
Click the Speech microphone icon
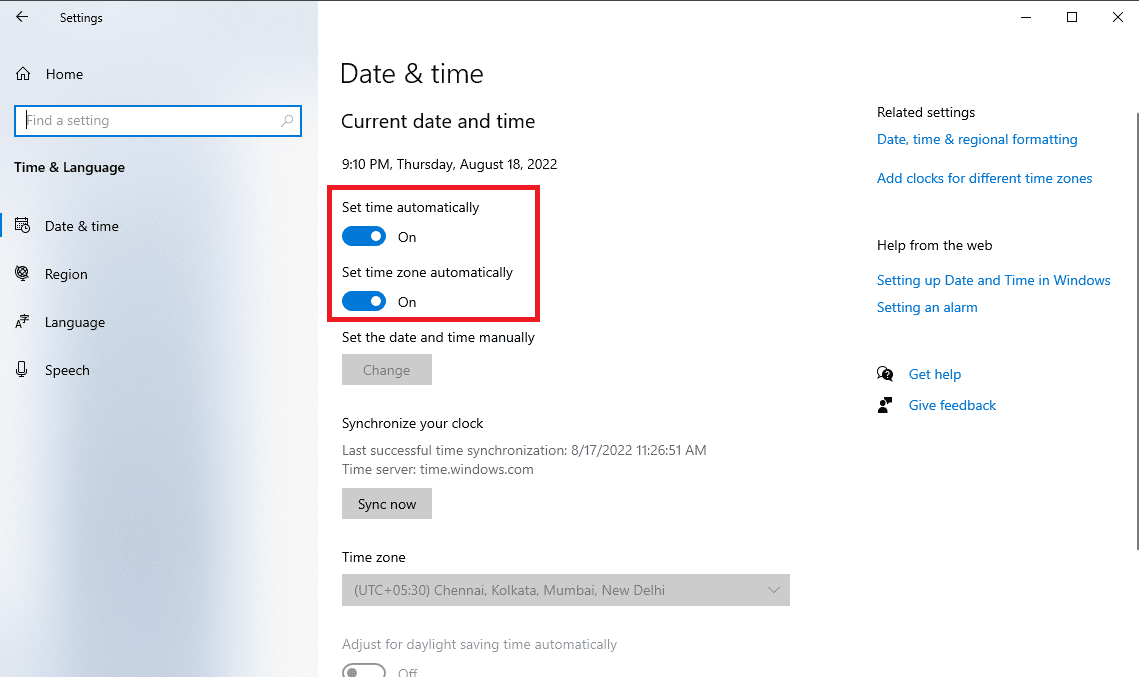tap(22, 370)
